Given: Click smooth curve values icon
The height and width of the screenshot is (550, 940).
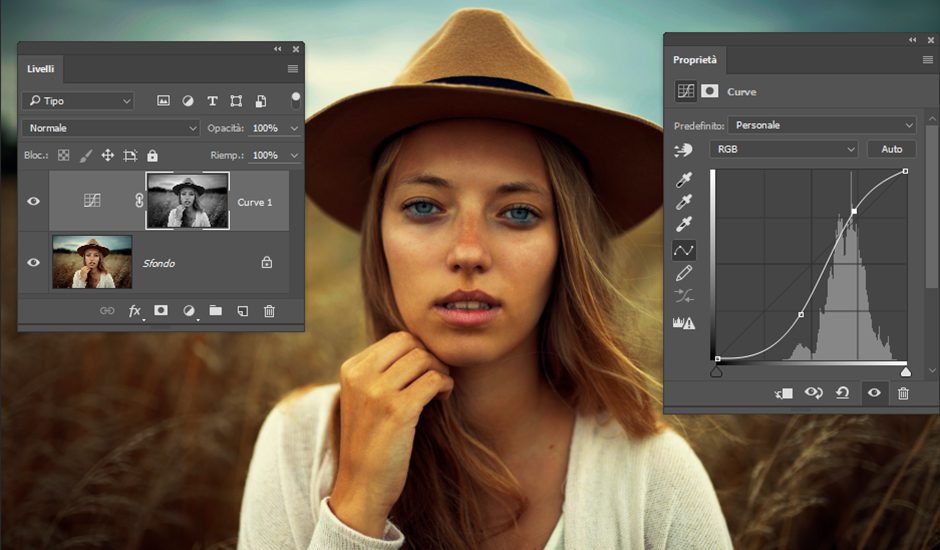Looking at the screenshot, I should click(683, 296).
